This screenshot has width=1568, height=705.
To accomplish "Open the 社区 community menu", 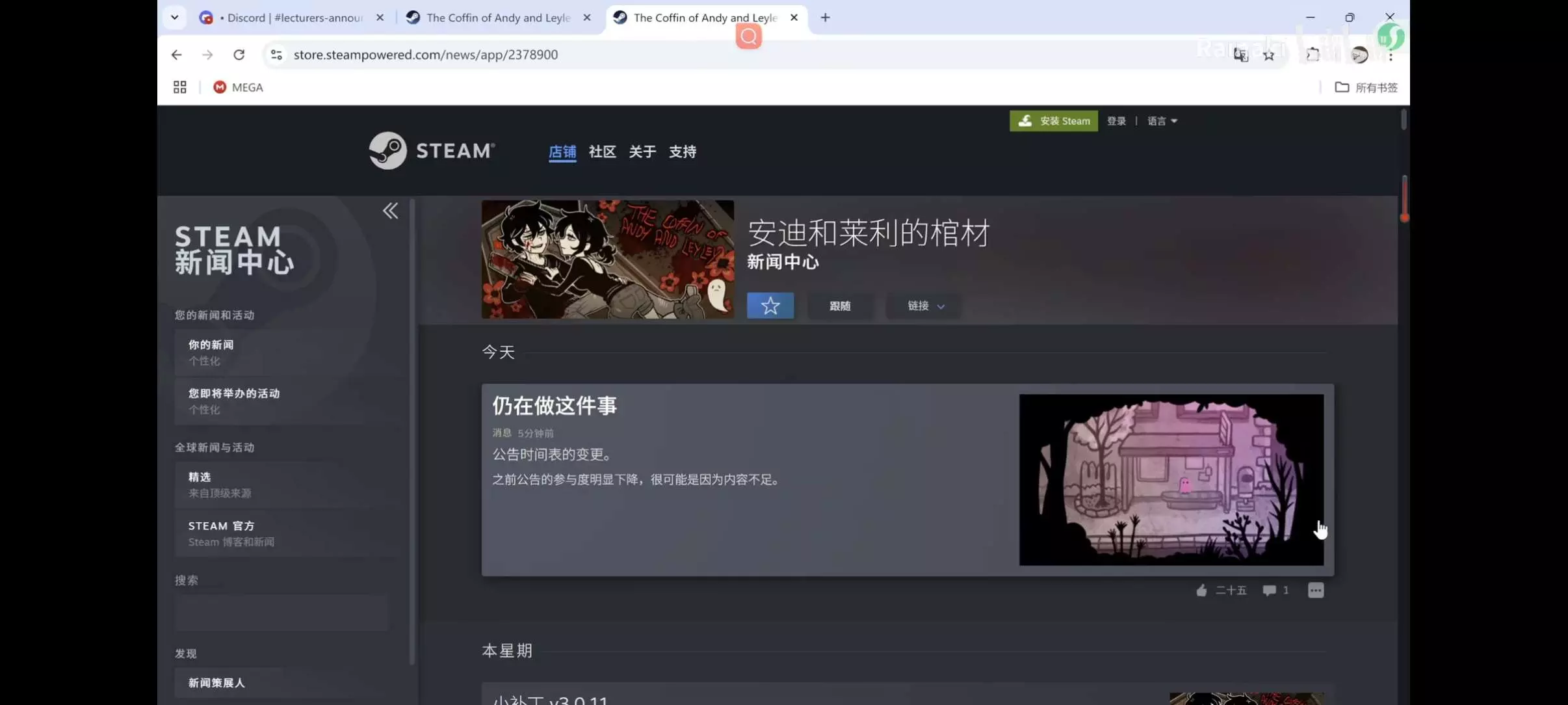I will [602, 152].
